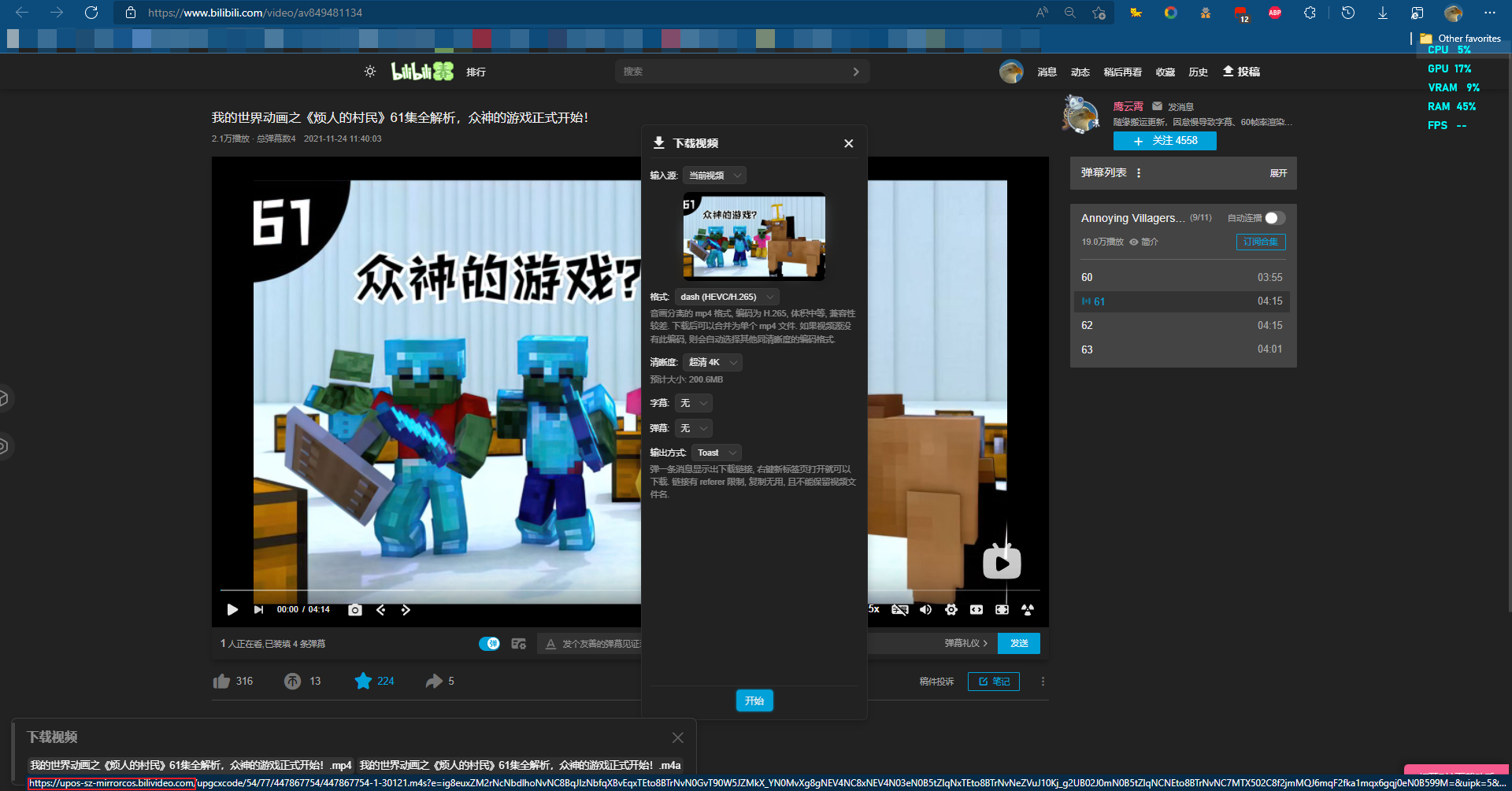Image resolution: width=1512 pixels, height=791 pixels.
Task: Toggle the danmaku switch below the video
Action: 489,644
